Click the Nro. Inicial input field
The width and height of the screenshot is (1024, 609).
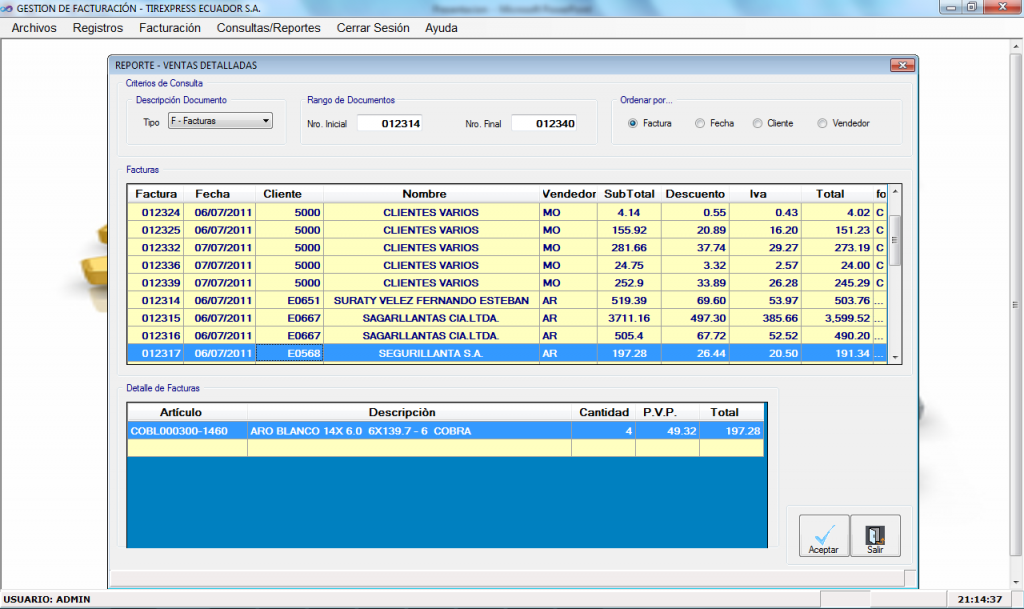(x=390, y=124)
